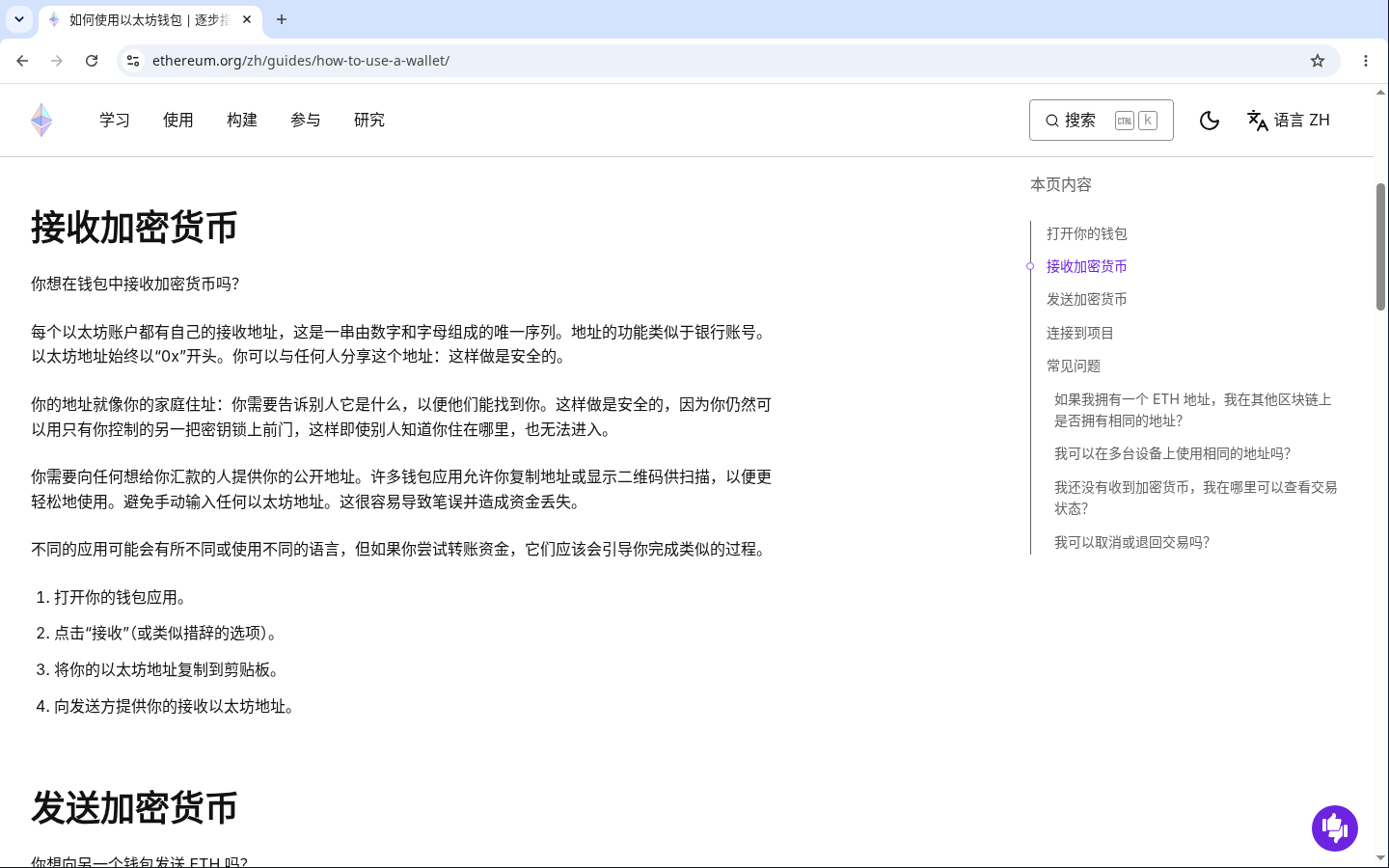Viewport: 1389px width, 868px height.
Task: Open the 语言 ZH language selector
Action: coord(1289,121)
